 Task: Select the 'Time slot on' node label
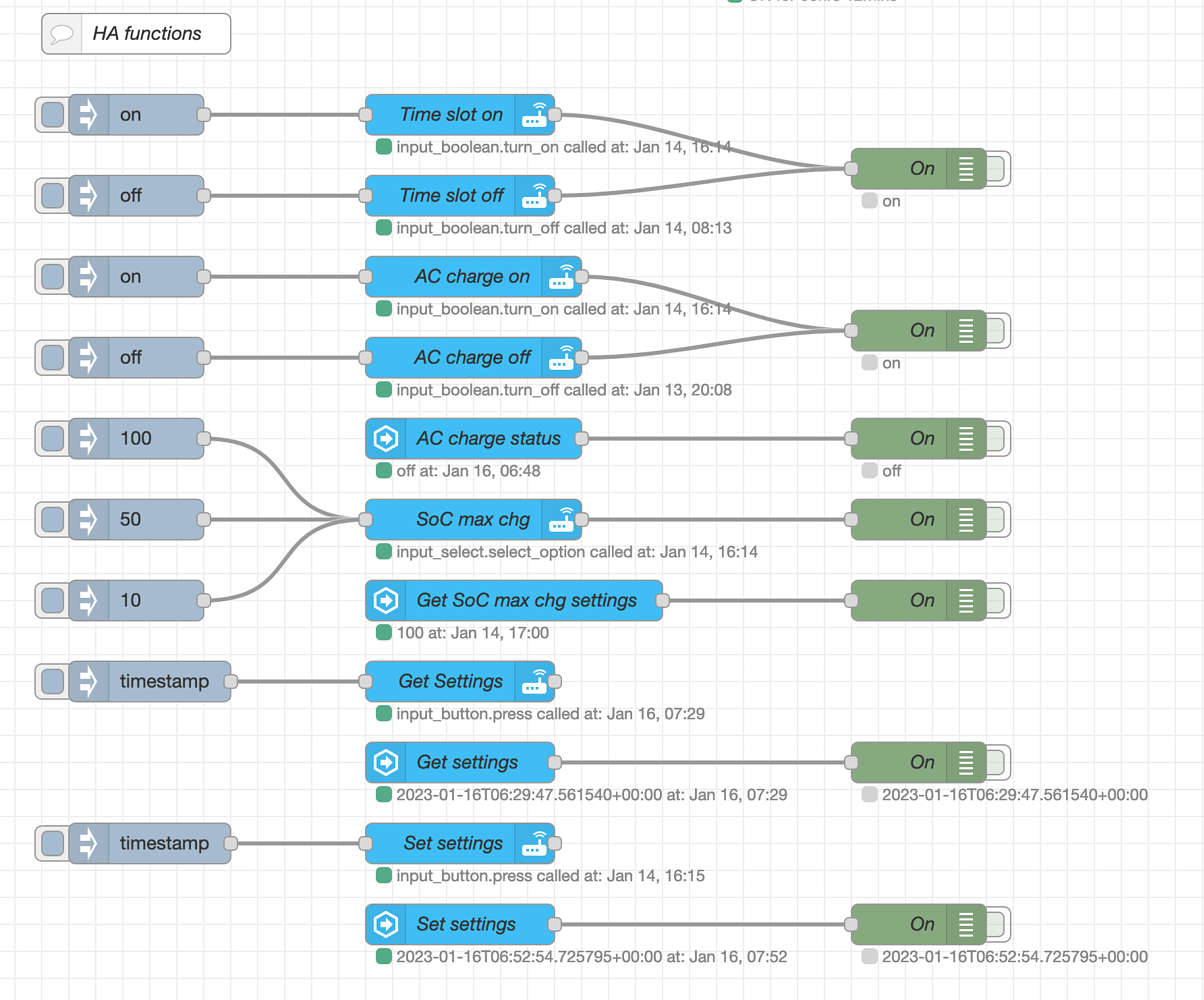451,115
